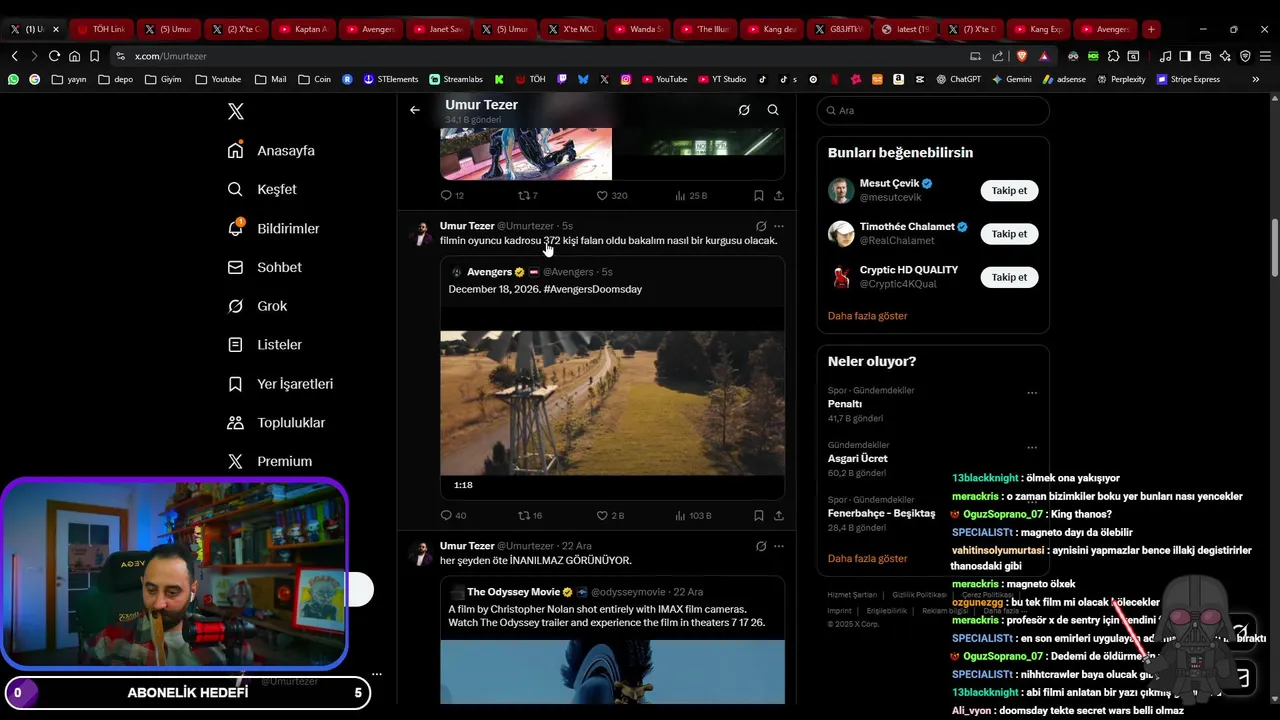Show more trends under Neler oluyor

click(867, 559)
